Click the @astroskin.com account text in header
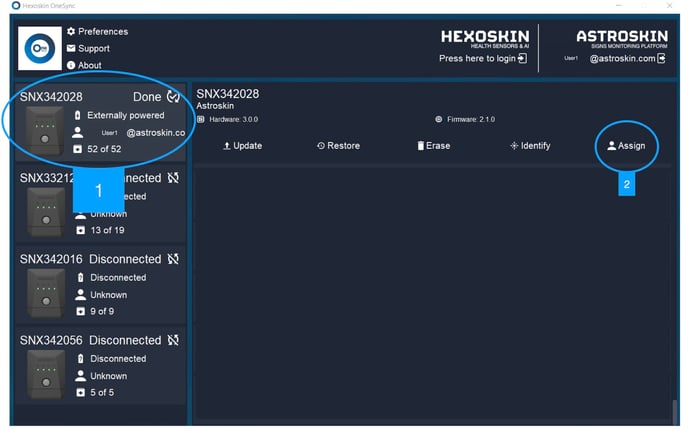 (x=622, y=58)
